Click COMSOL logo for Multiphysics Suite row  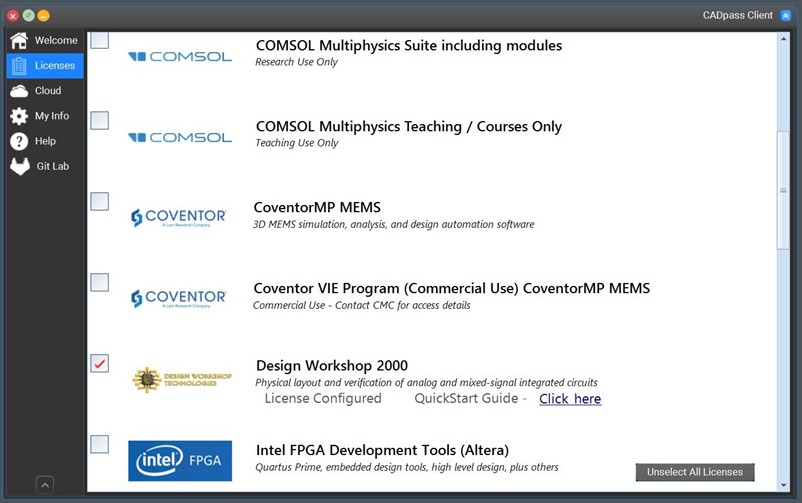point(180,56)
